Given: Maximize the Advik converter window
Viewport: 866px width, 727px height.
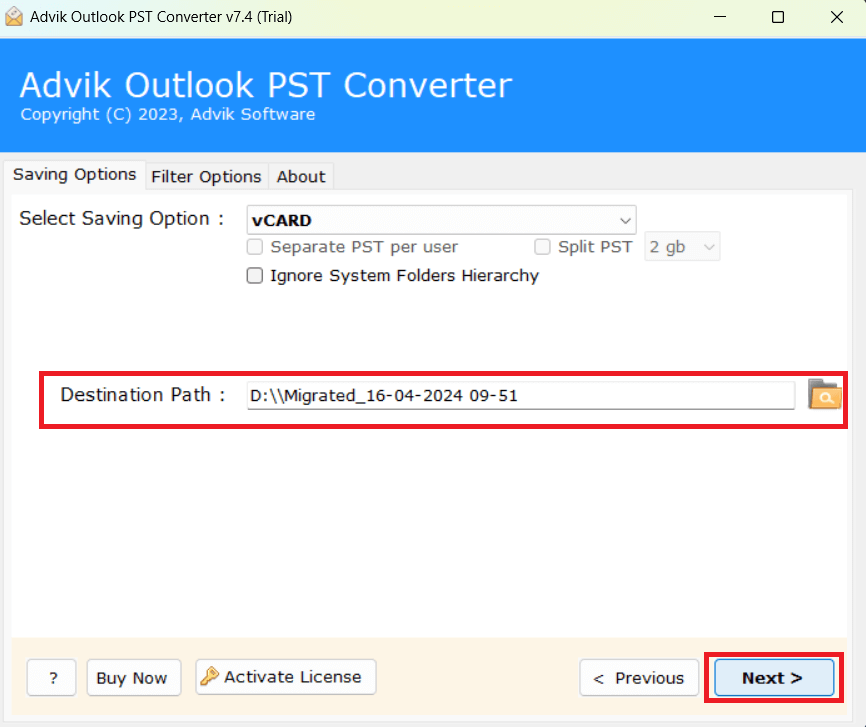Looking at the screenshot, I should pos(778,17).
